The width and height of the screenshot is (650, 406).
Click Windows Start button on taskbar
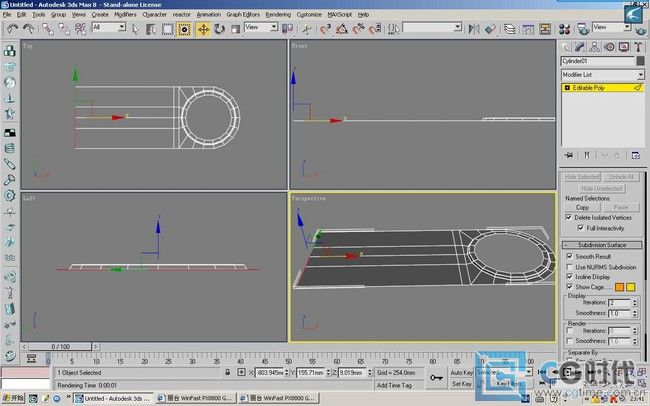13,399
